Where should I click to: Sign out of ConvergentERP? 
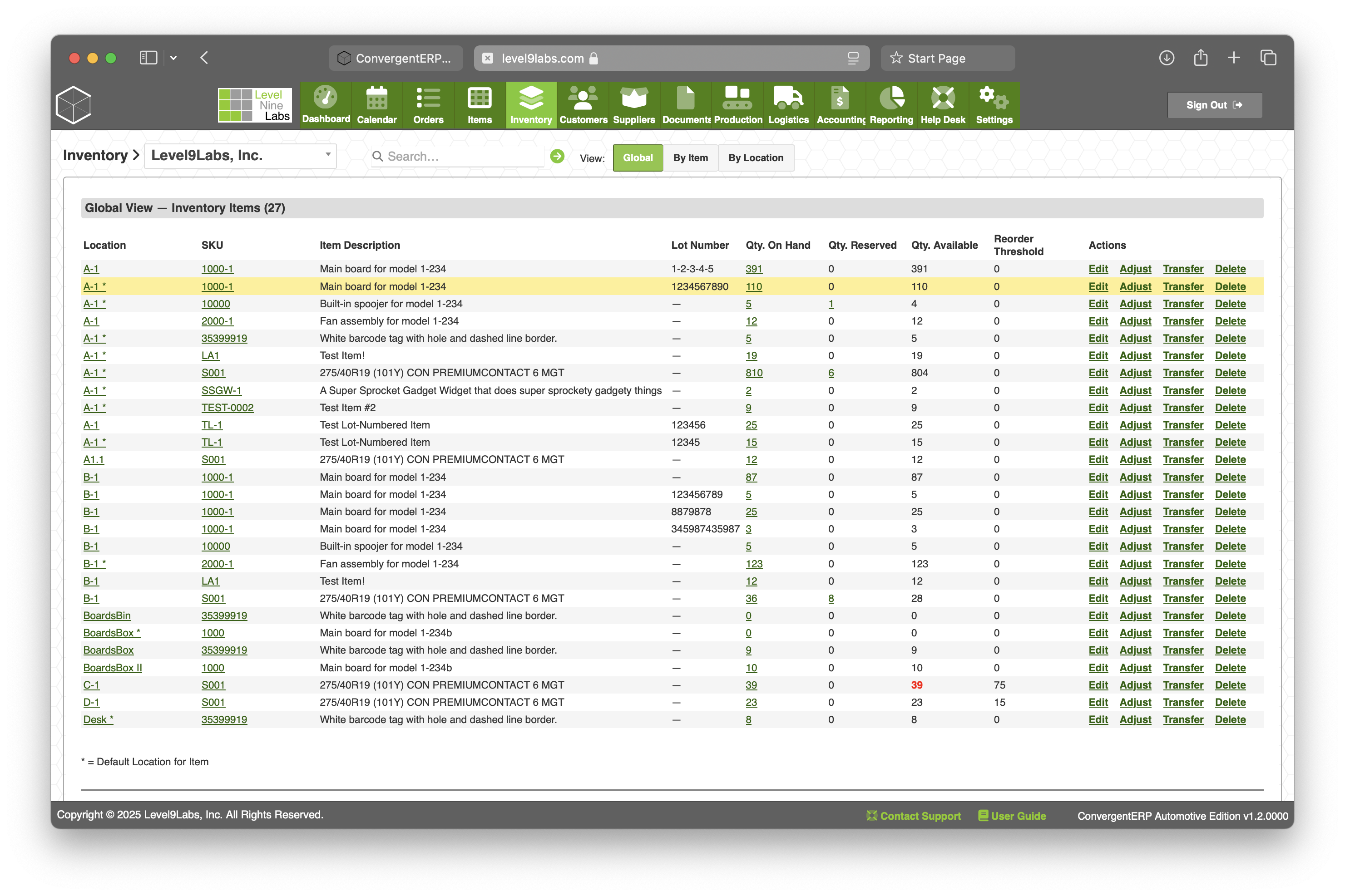[1214, 105]
